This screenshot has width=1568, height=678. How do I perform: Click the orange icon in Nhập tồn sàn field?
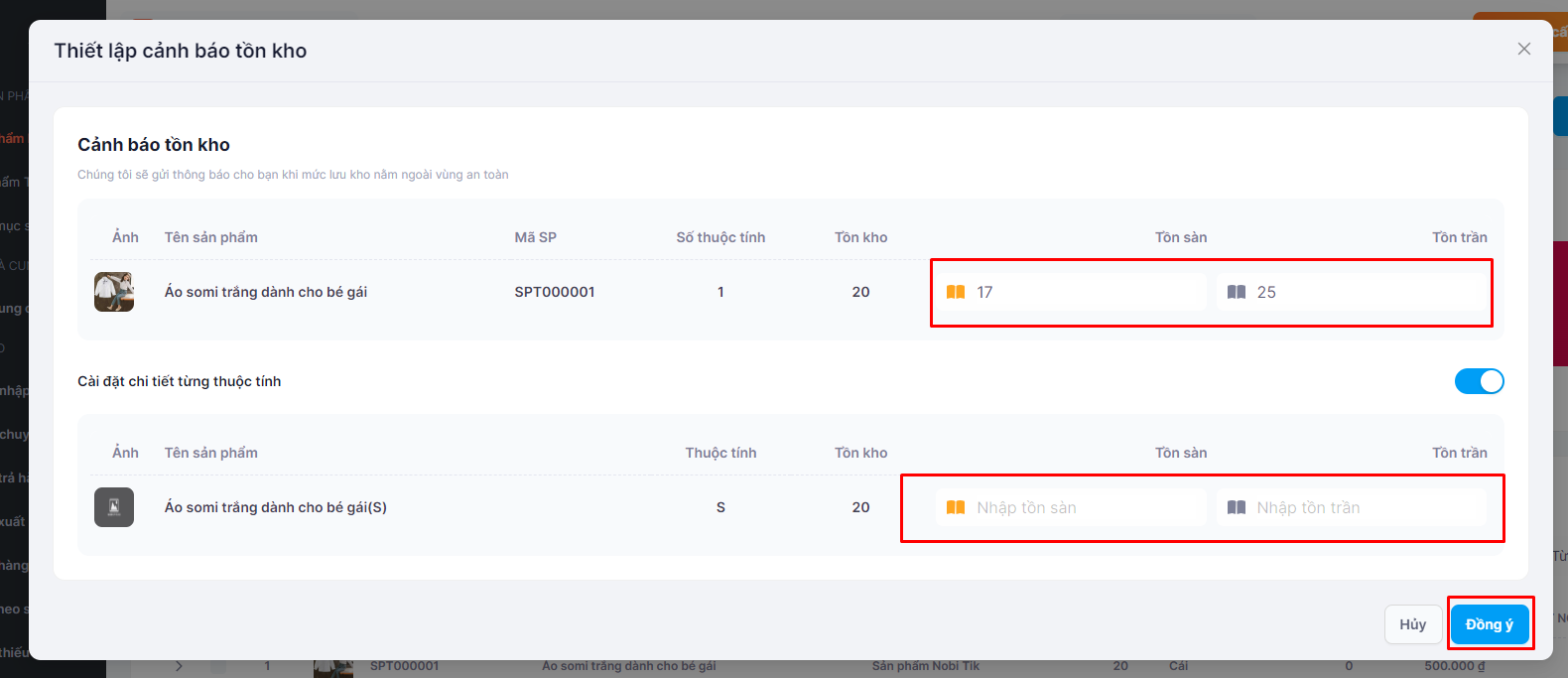point(956,507)
